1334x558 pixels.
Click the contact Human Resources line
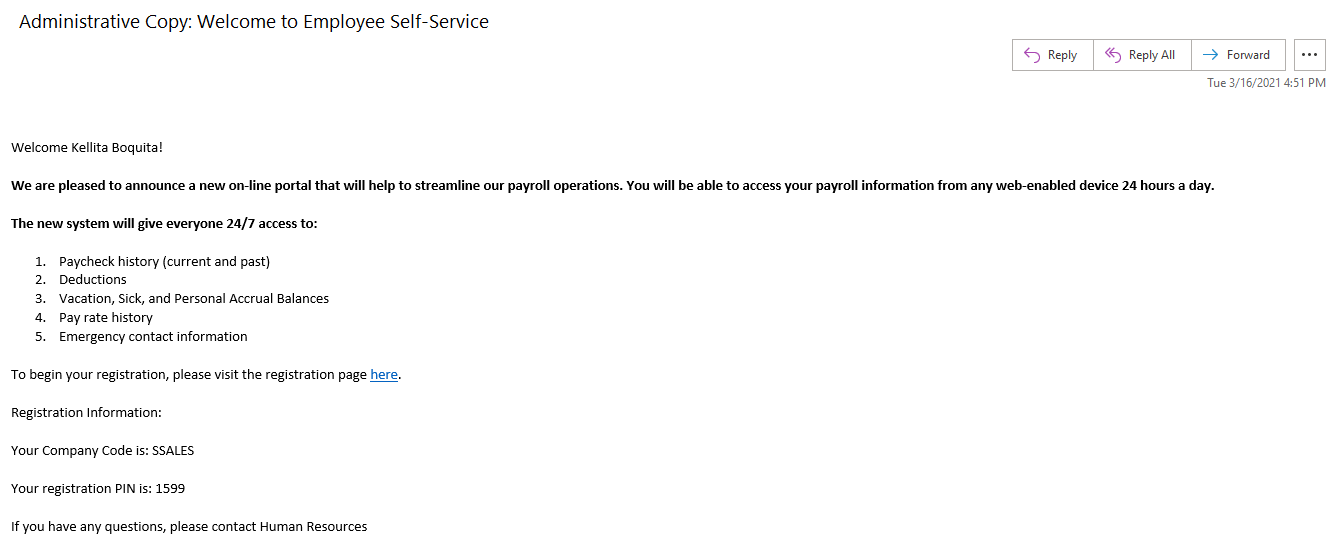coord(189,527)
